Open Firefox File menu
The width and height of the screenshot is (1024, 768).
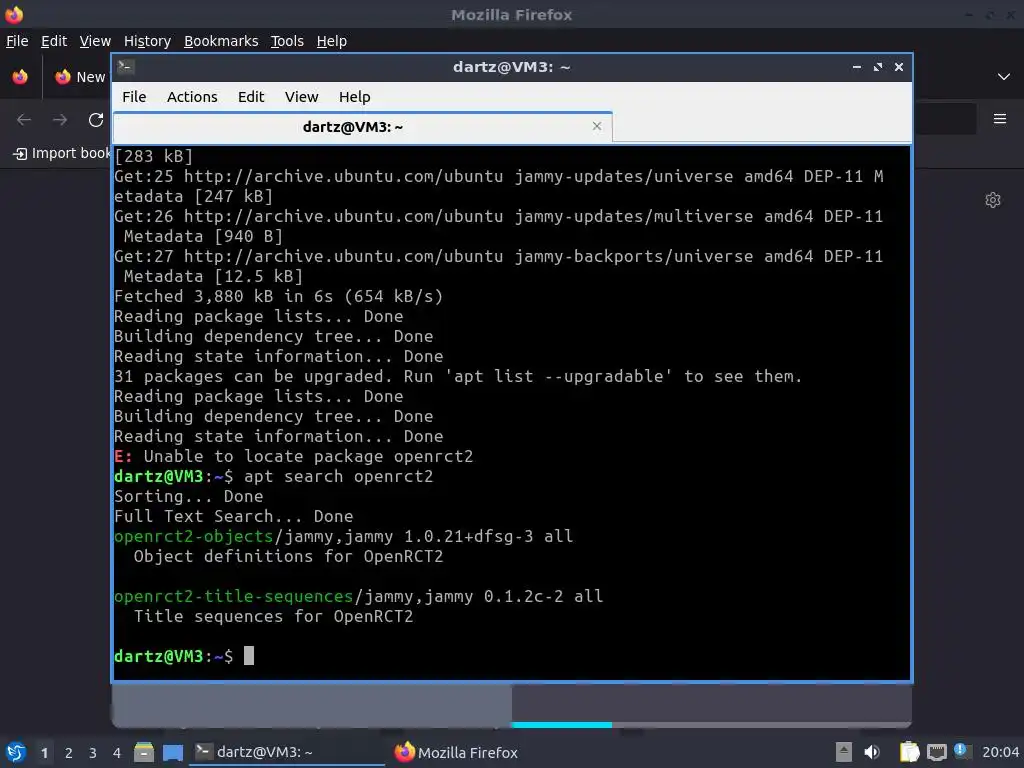click(17, 41)
